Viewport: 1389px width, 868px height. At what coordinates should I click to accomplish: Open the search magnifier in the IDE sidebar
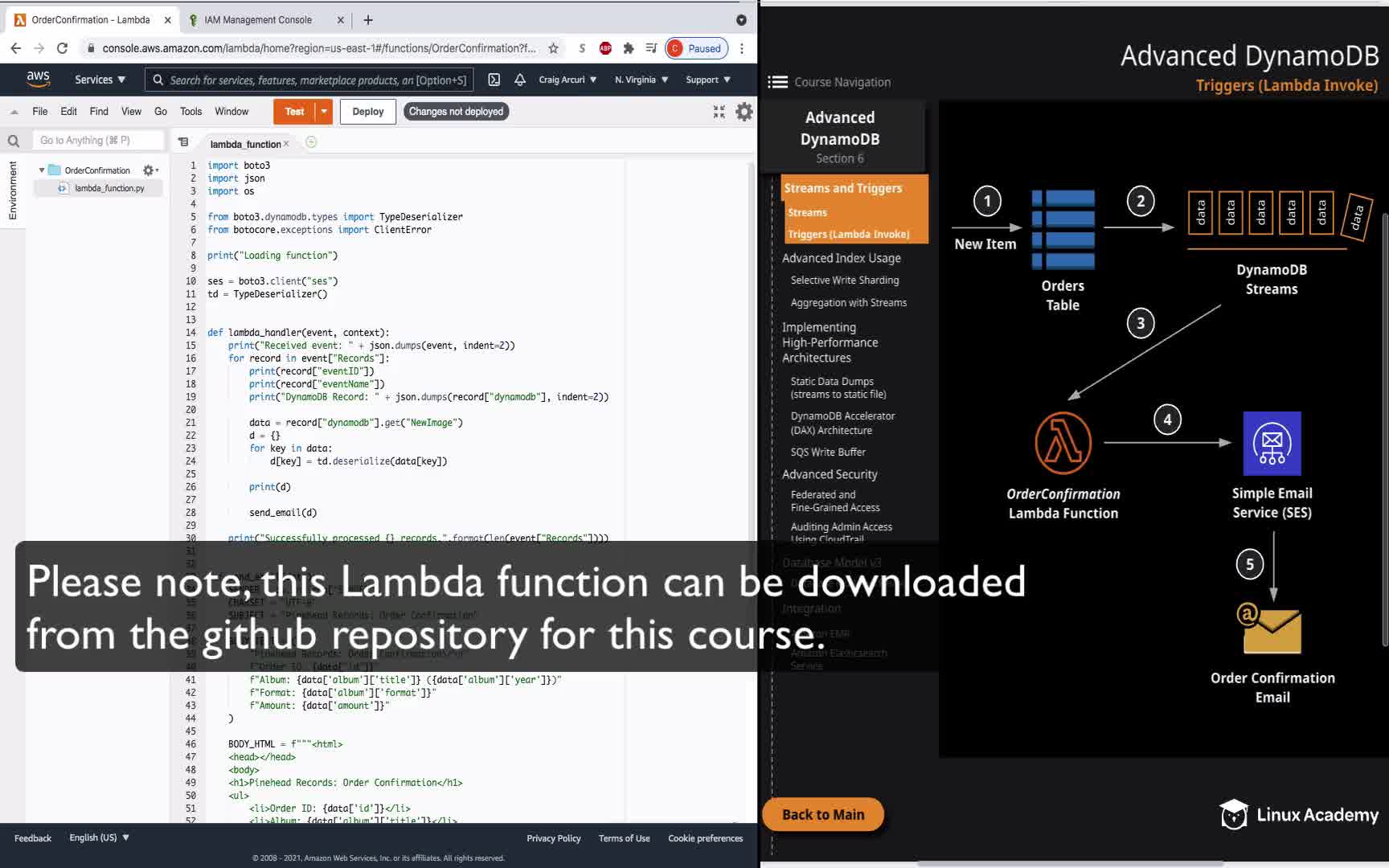coord(14,141)
